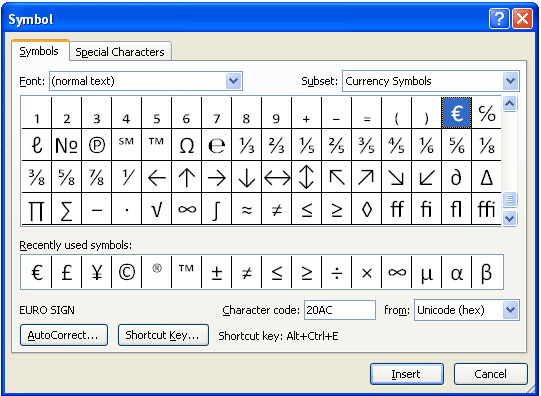Image resolution: width=541 pixels, height=396 pixels.
Task: Select the left-right arrow symbol
Action: (x=276, y=177)
